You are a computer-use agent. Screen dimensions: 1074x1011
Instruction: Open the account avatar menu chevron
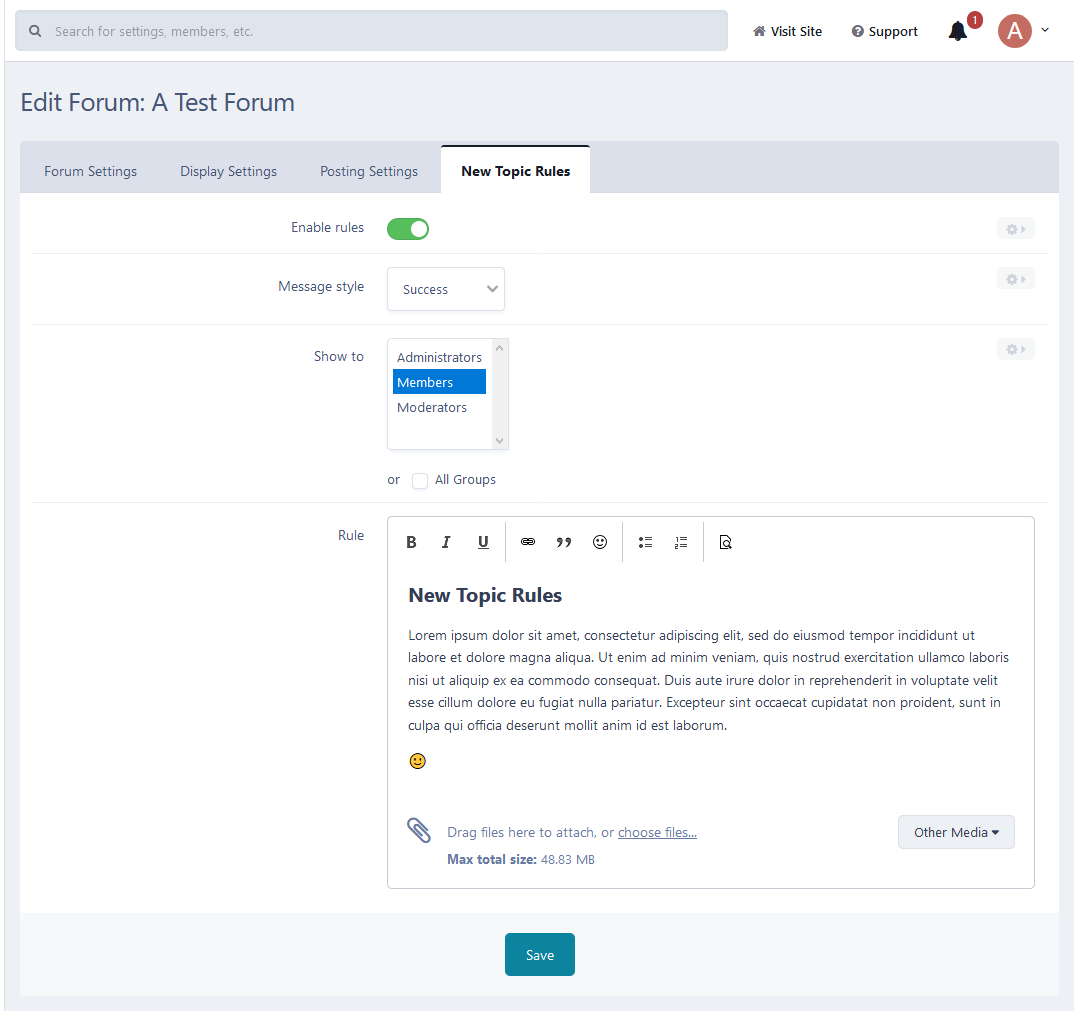(x=1045, y=31)
